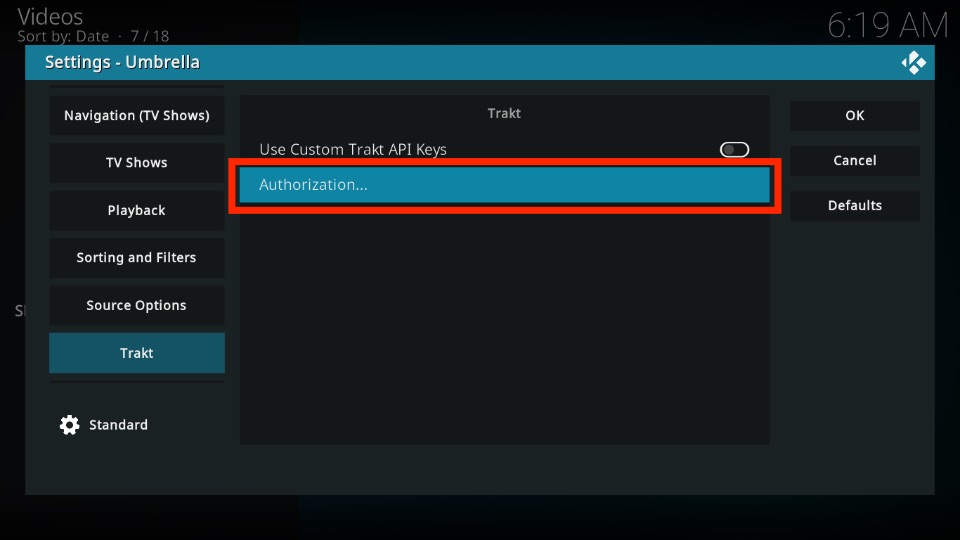Open the Playback settings category

pos(137,210)
